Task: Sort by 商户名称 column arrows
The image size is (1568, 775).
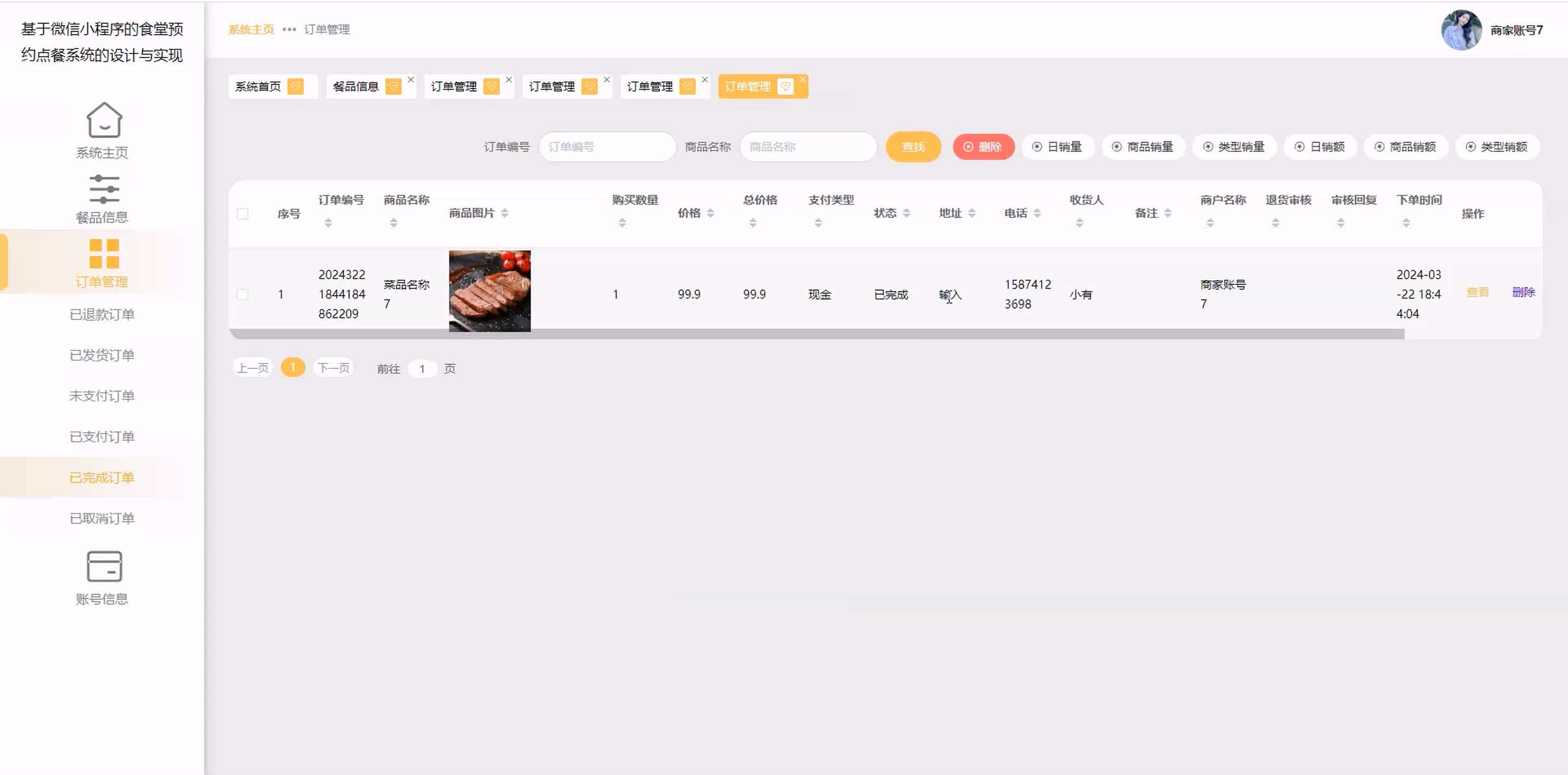Action: [x=1210, y=222]
